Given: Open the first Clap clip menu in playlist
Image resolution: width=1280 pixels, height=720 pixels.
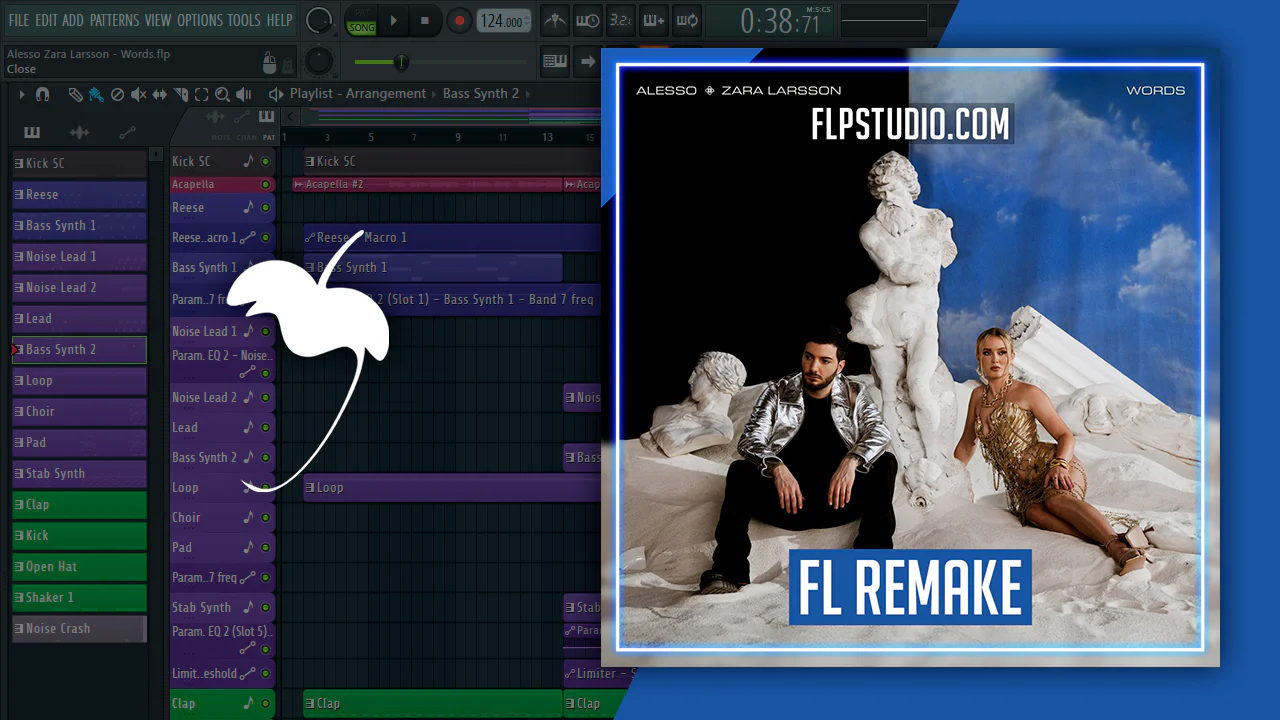Looking at the screenshot, I should click(x=310, y=703).
